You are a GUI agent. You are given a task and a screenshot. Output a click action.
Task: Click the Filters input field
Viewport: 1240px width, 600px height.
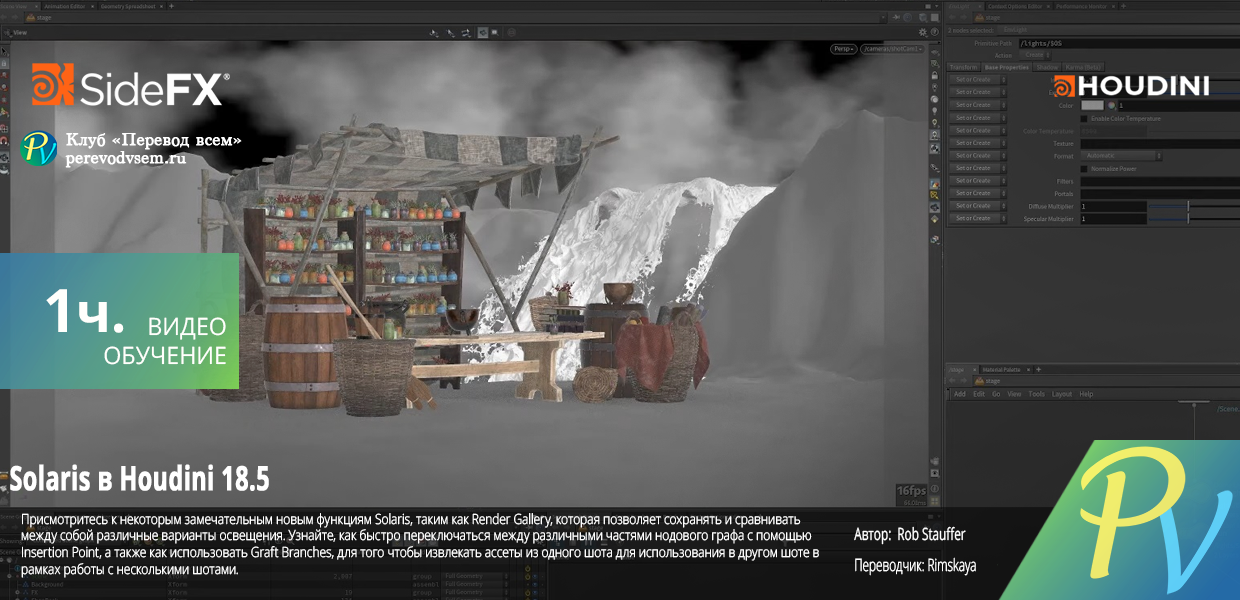click(1160, 181)
